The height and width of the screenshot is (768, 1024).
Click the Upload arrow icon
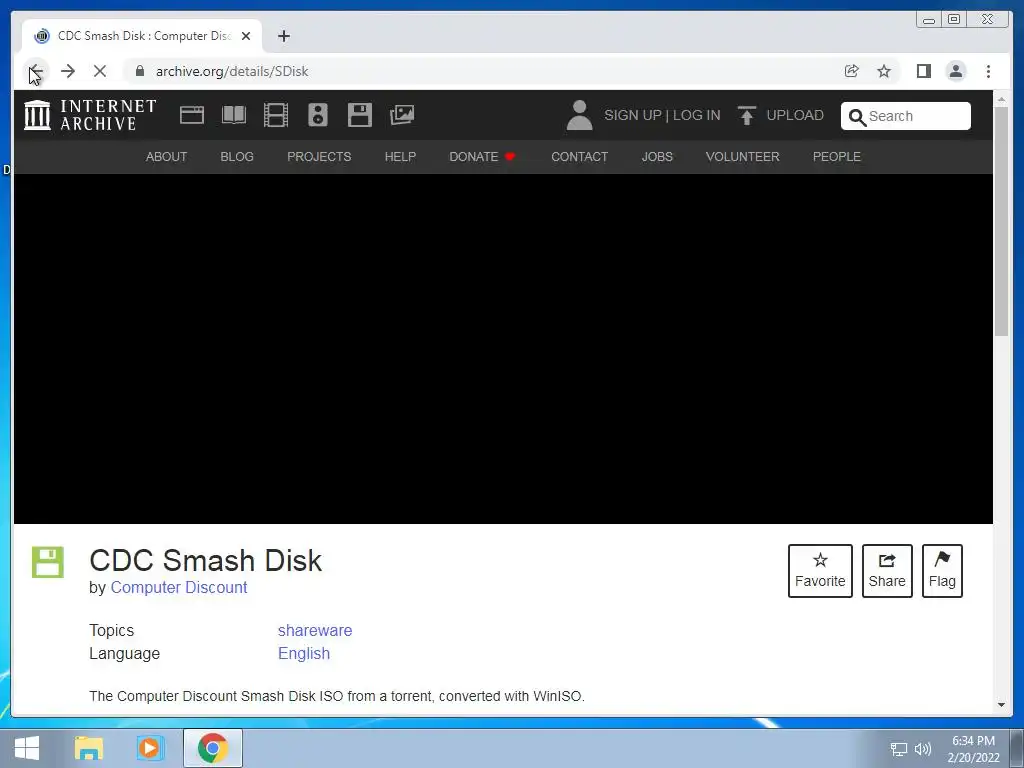click(x=746, y=115)
